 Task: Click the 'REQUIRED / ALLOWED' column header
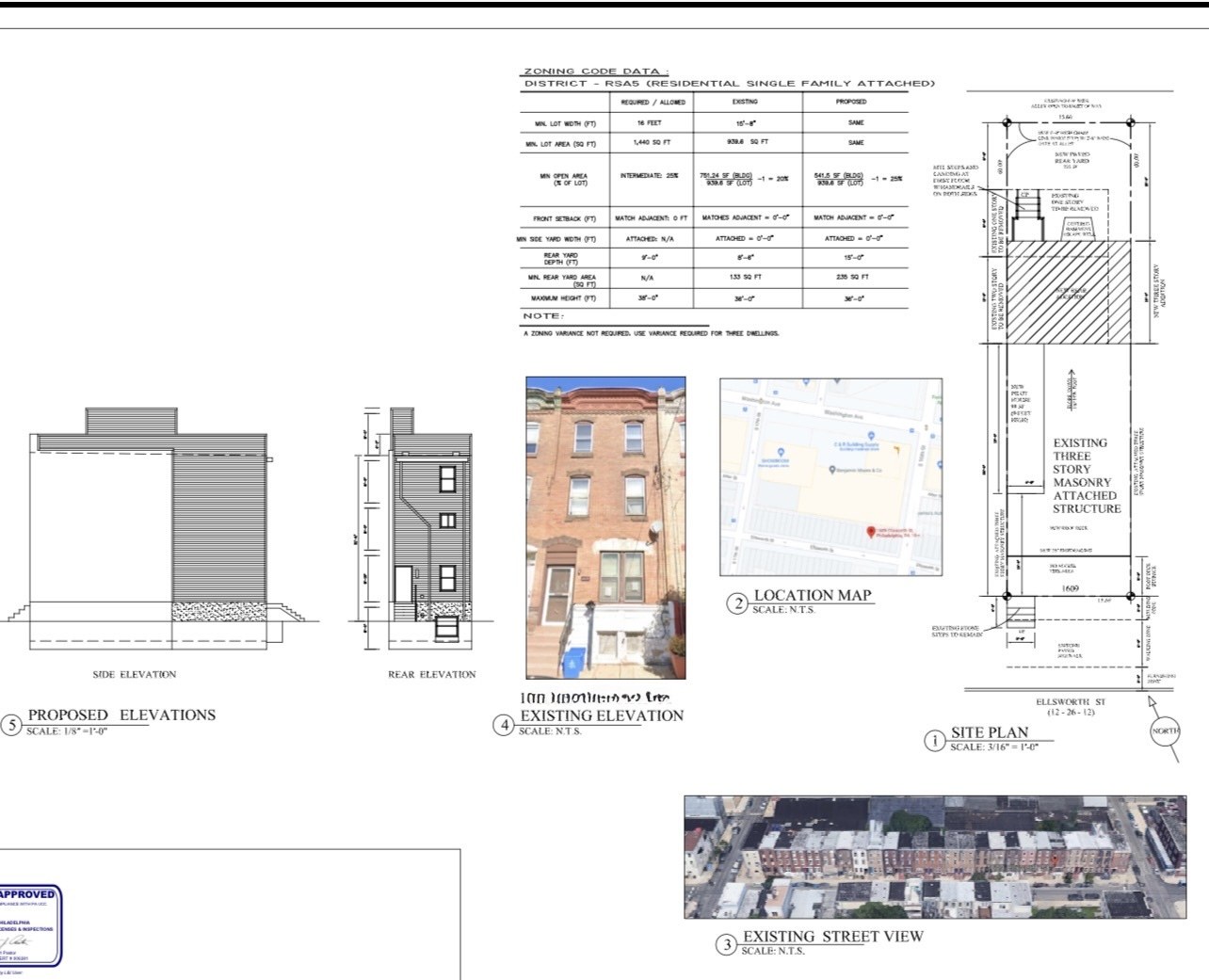tap(653, 102)
